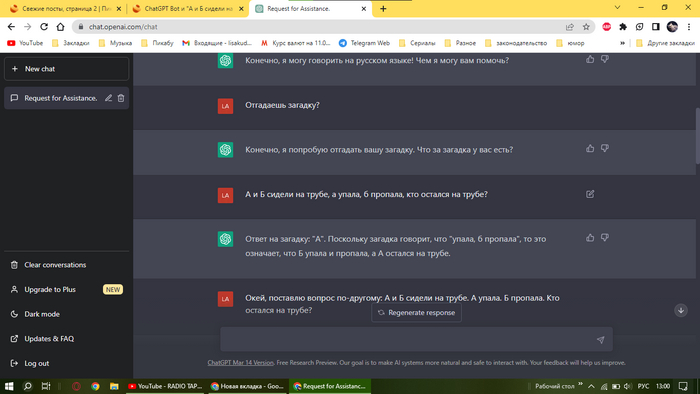700x394 pixels.
Task: Open Chrome three-dot menu
Action: [690, 27]
